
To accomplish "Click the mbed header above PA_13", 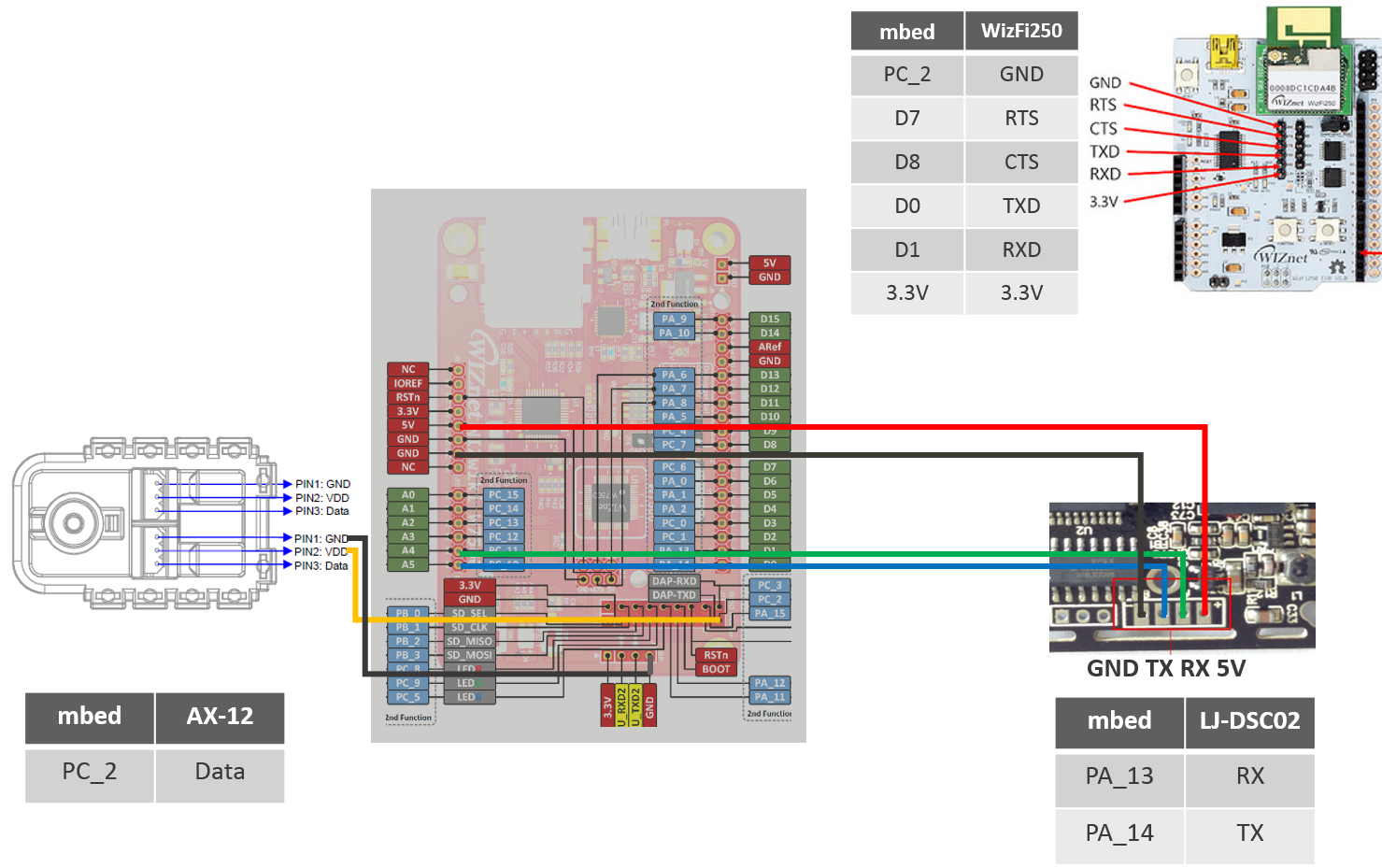I will point(1119,721).
